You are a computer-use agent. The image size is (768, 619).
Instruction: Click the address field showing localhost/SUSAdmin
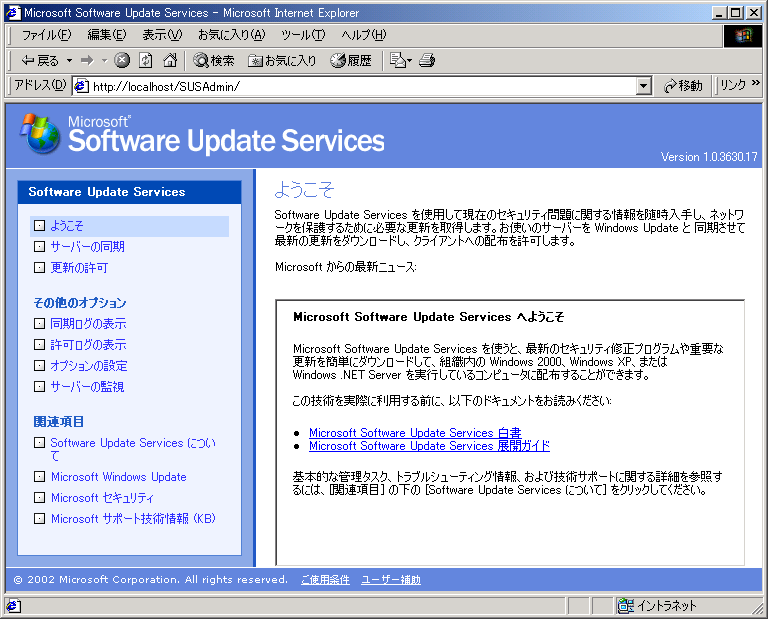pyautogui.click(x=362, y=86)
